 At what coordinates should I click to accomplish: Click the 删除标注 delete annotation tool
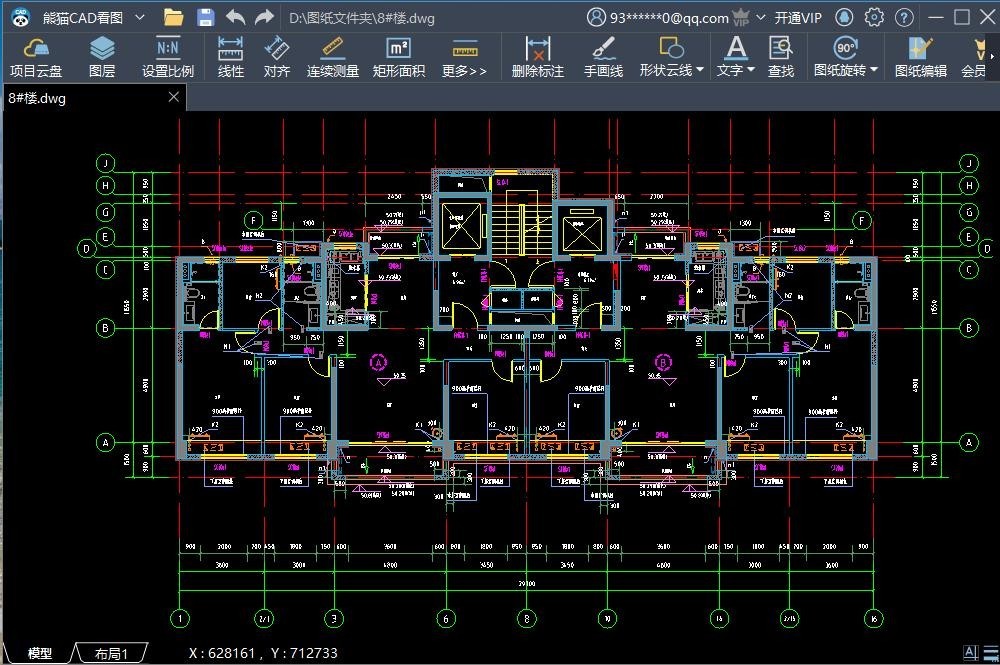pyautogui.click(x=538, y=57)
